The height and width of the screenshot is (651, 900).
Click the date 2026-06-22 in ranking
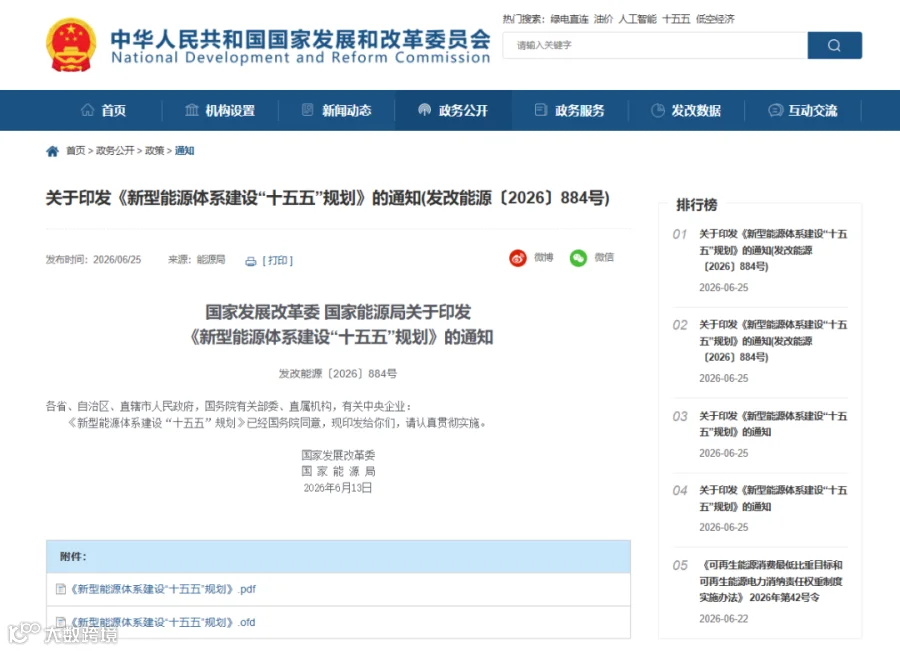tap(724, 619)
